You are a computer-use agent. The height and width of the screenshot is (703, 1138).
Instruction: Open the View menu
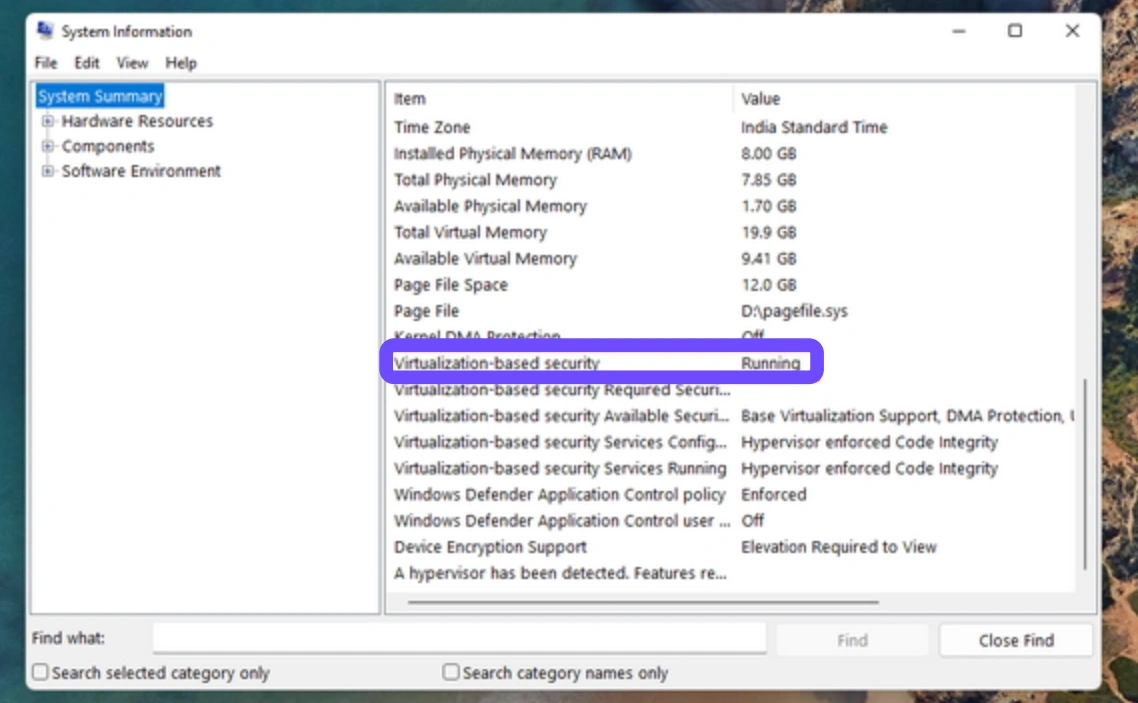(132, 63)
